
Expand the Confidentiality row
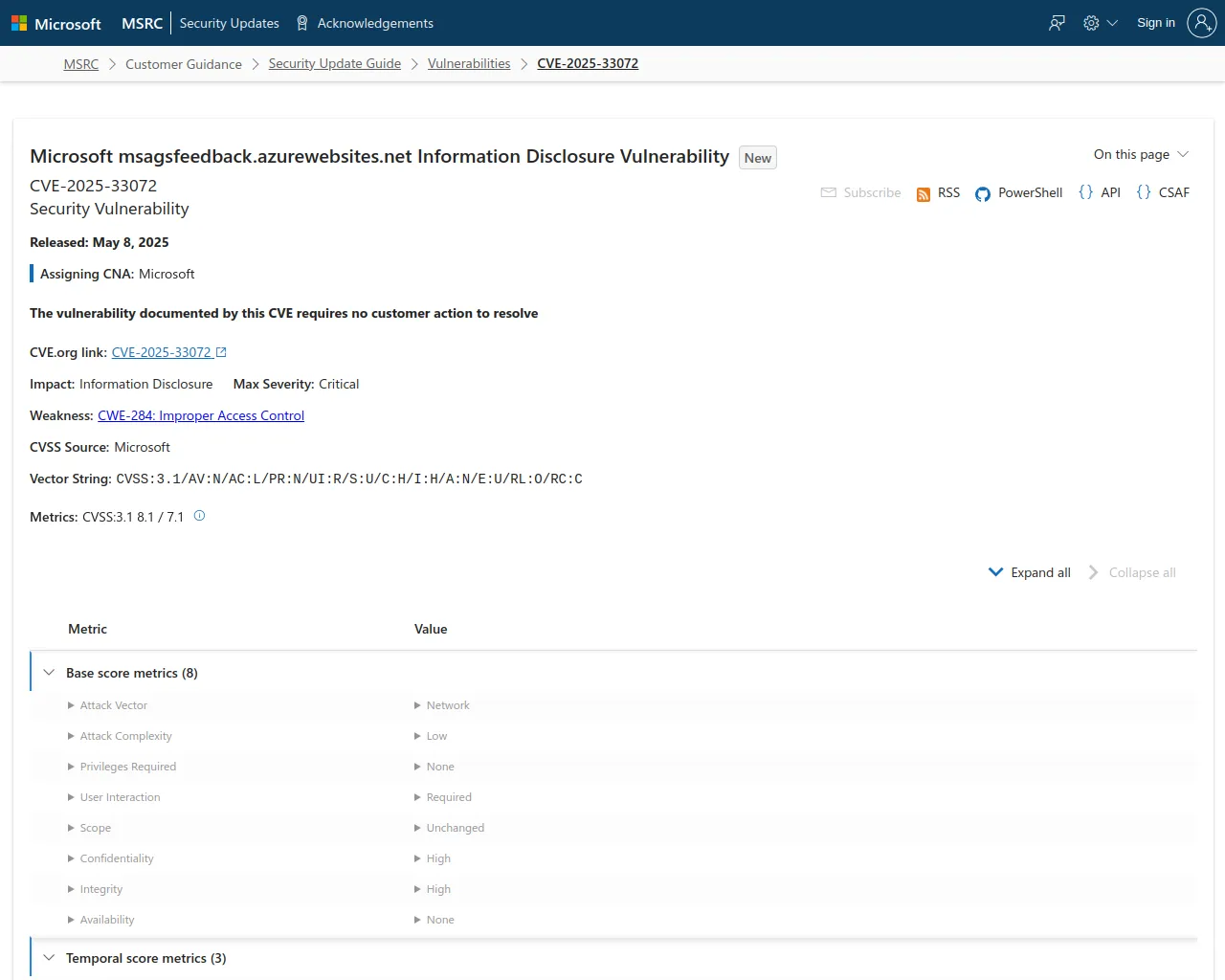[71, 858]
